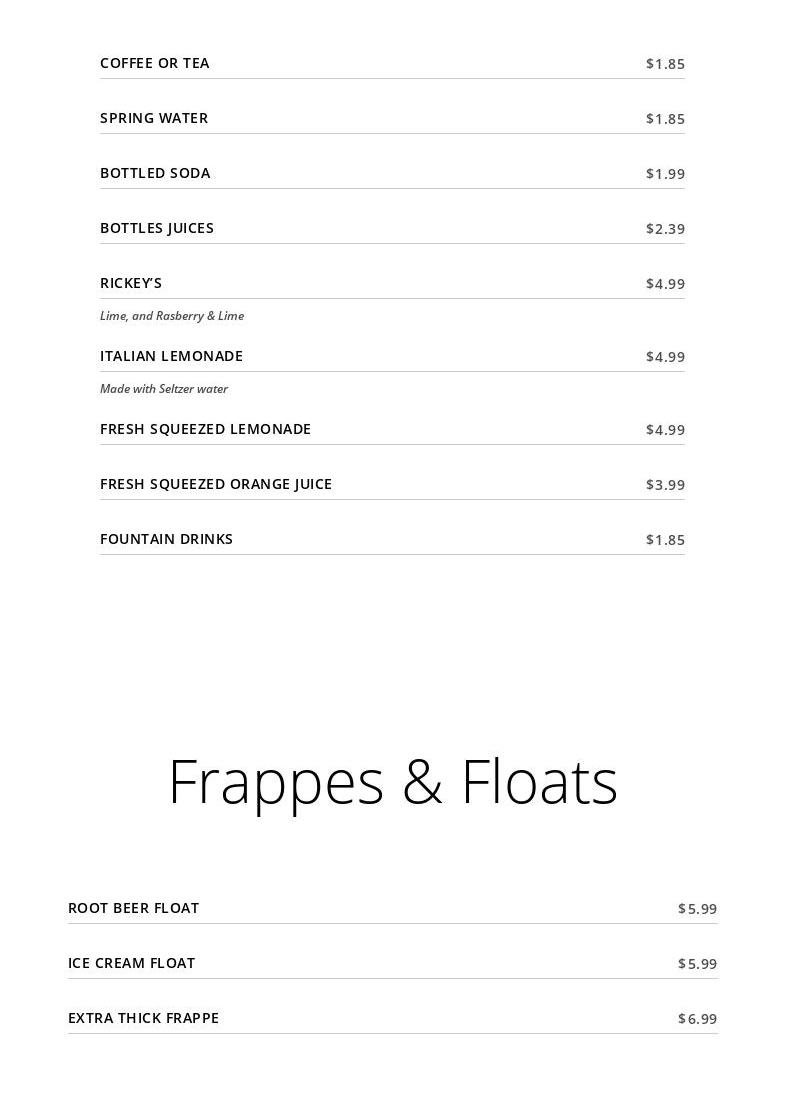Click the RICKEY'S item name

[131, 283]
